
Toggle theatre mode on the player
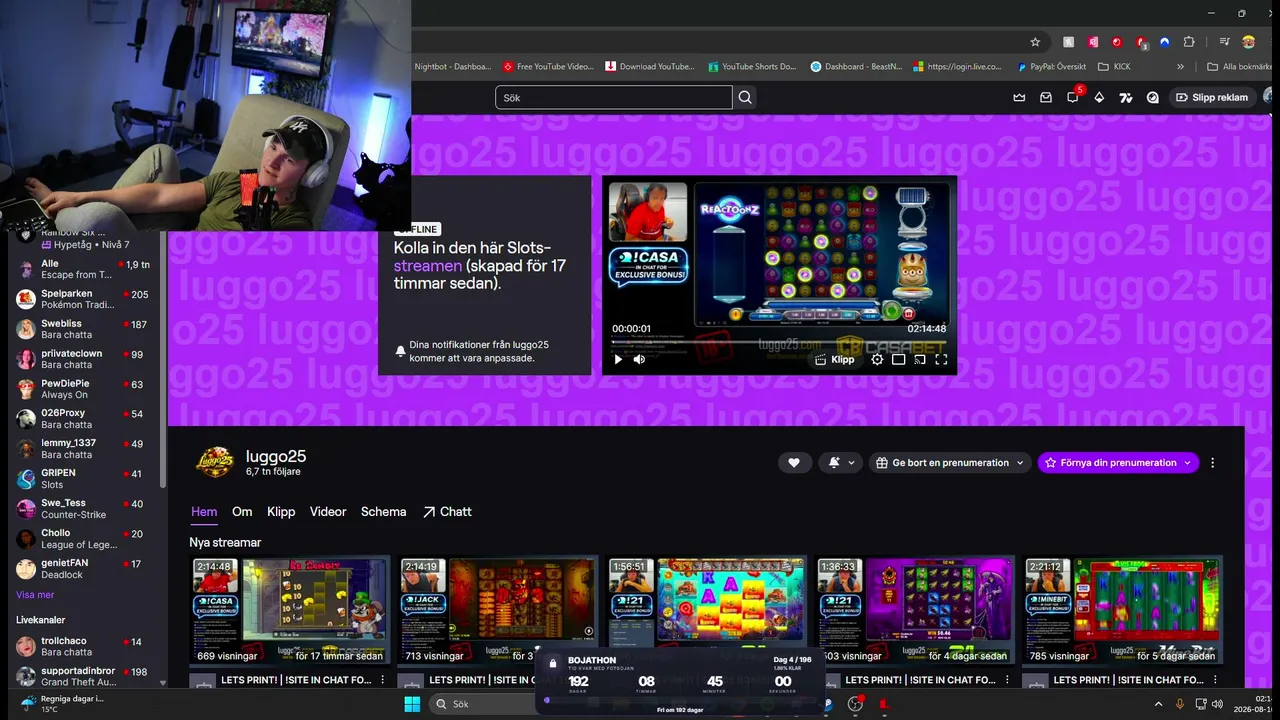pos(899,359)
